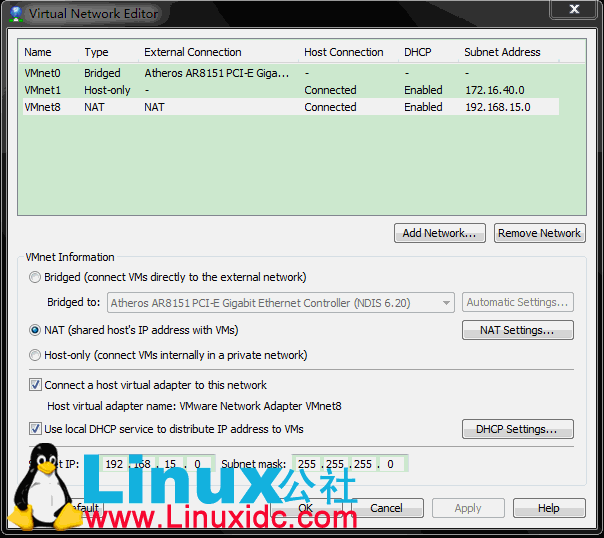The height and width of the screenshot is (538, 604).
Task: Select the VMnet8 row
Action: [x=291, y=107]
